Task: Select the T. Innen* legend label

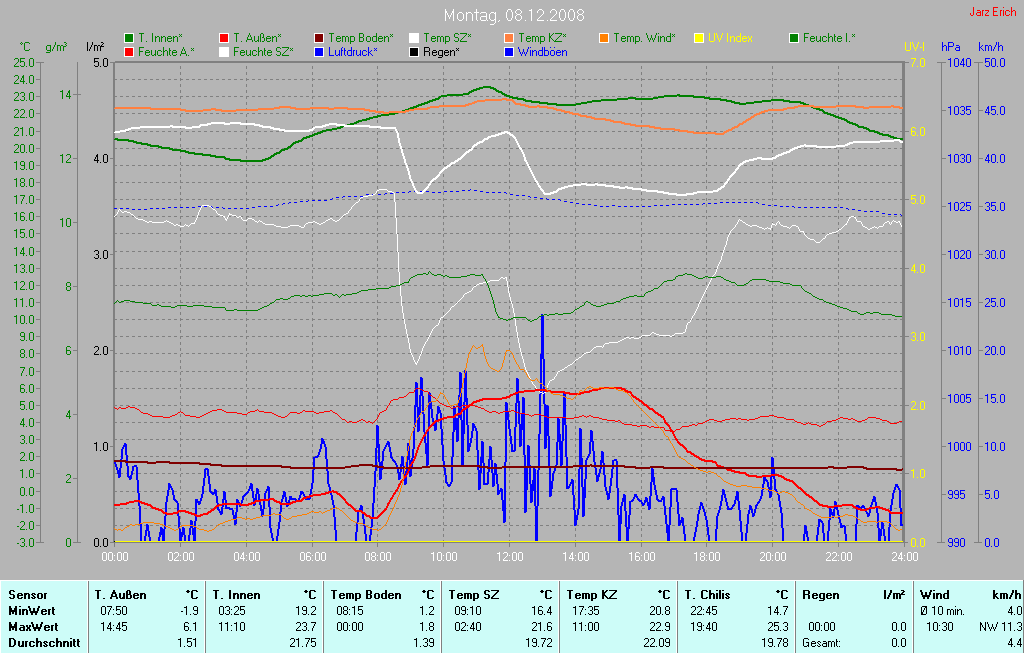Action: click(161, 38)
